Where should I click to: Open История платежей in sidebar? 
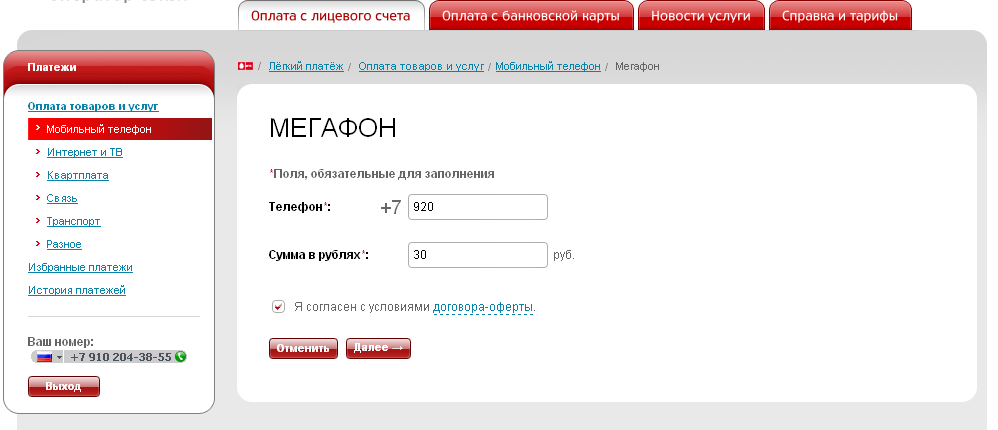coord(77,290)
